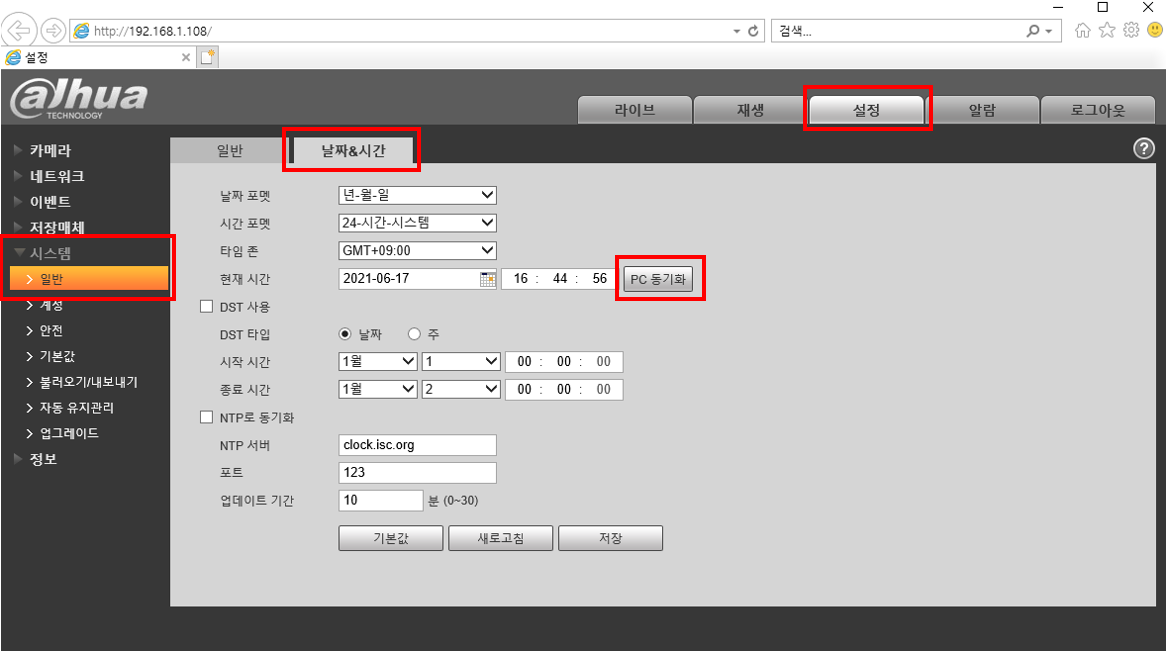The width and height of the screenshot is (1166, 651).
Task: Select 일반 under 시스템 in sidebar
Action: [89, 279]
